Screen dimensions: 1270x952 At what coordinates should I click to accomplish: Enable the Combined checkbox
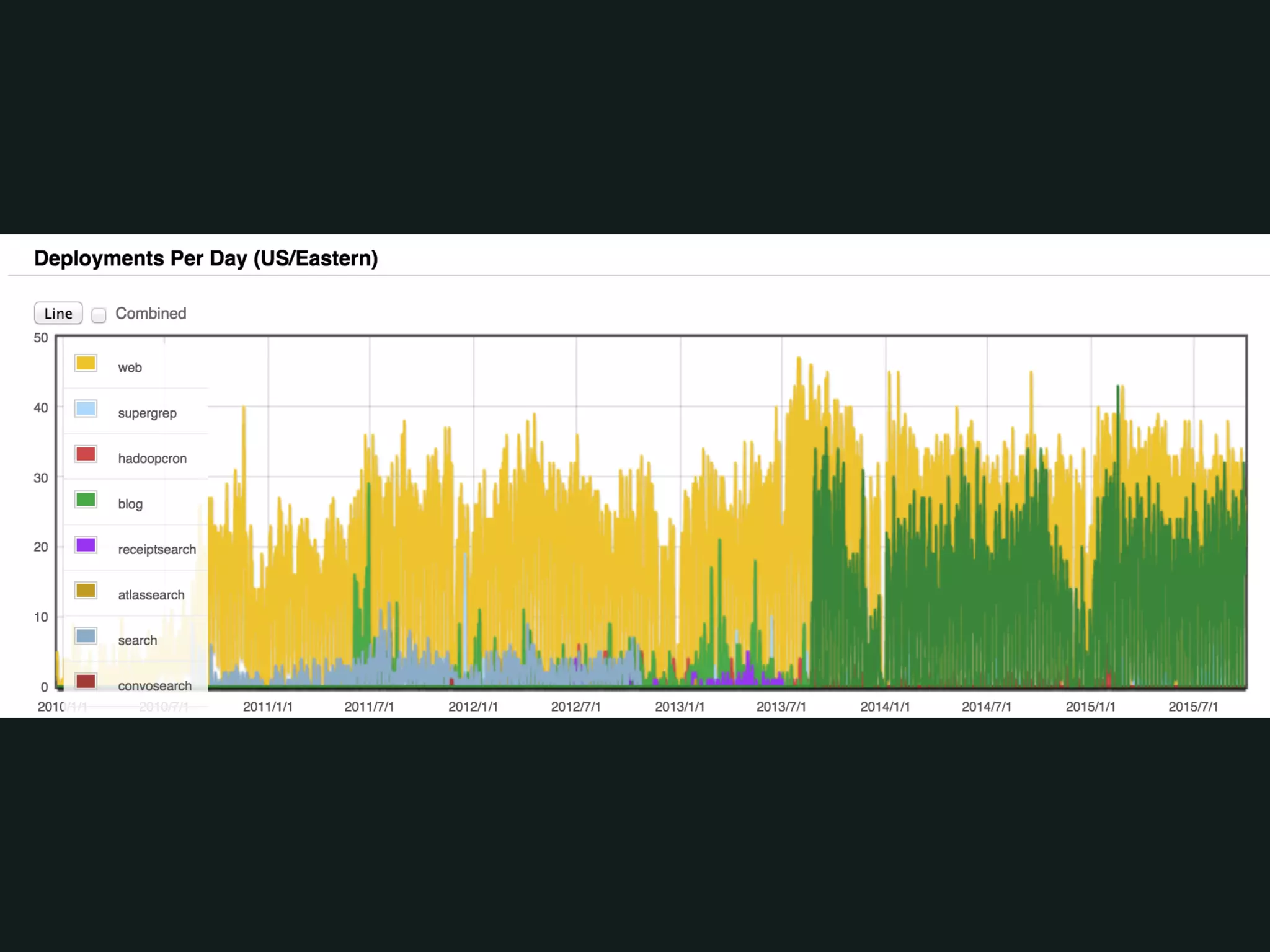(x=99, y=315)
